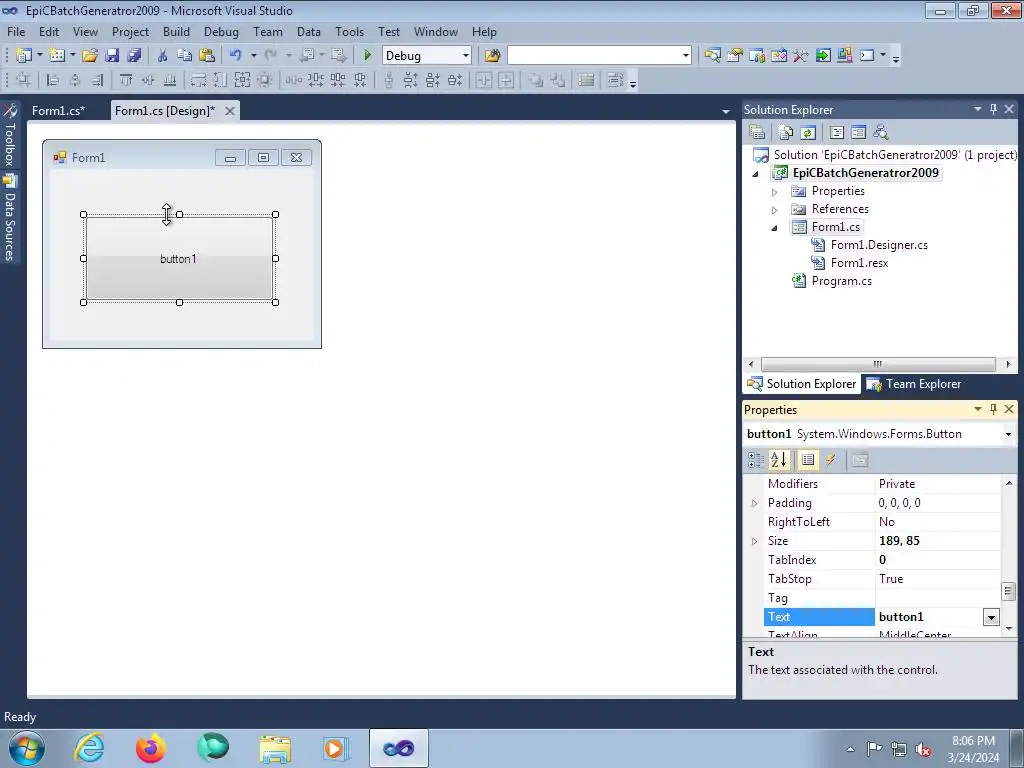Open Firefox from the taskbar
The image size is (1024, 768).
150,748
